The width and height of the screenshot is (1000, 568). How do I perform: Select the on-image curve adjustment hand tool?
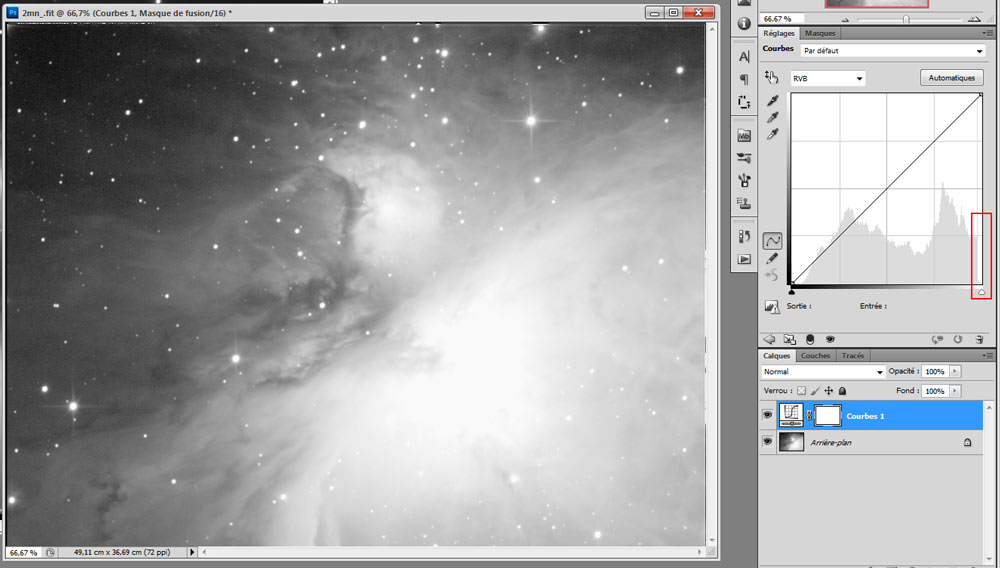pyautogui.click(x=772, y=78)
